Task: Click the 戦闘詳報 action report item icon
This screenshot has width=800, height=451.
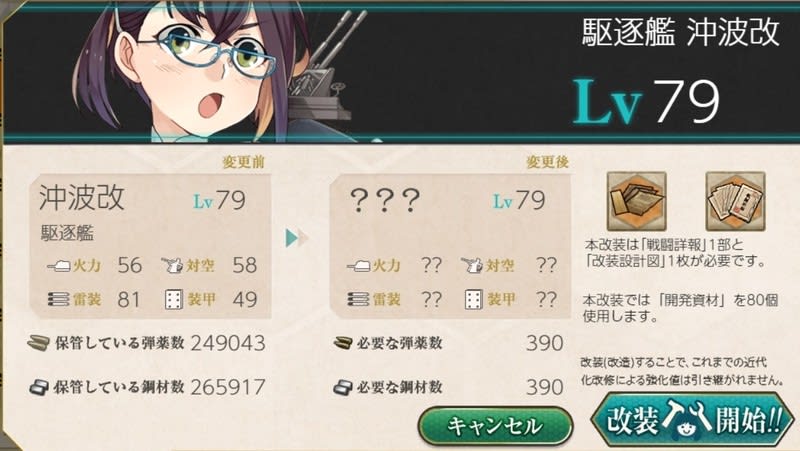Action: [636, 201]
